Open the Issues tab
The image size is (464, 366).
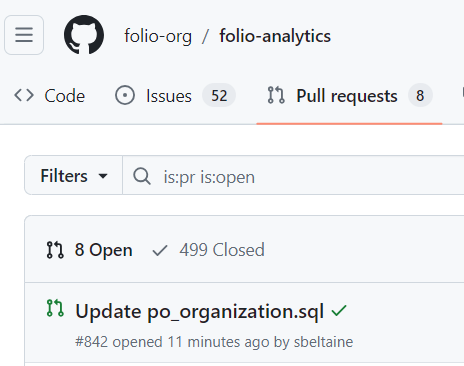click(x=175, y=96)
